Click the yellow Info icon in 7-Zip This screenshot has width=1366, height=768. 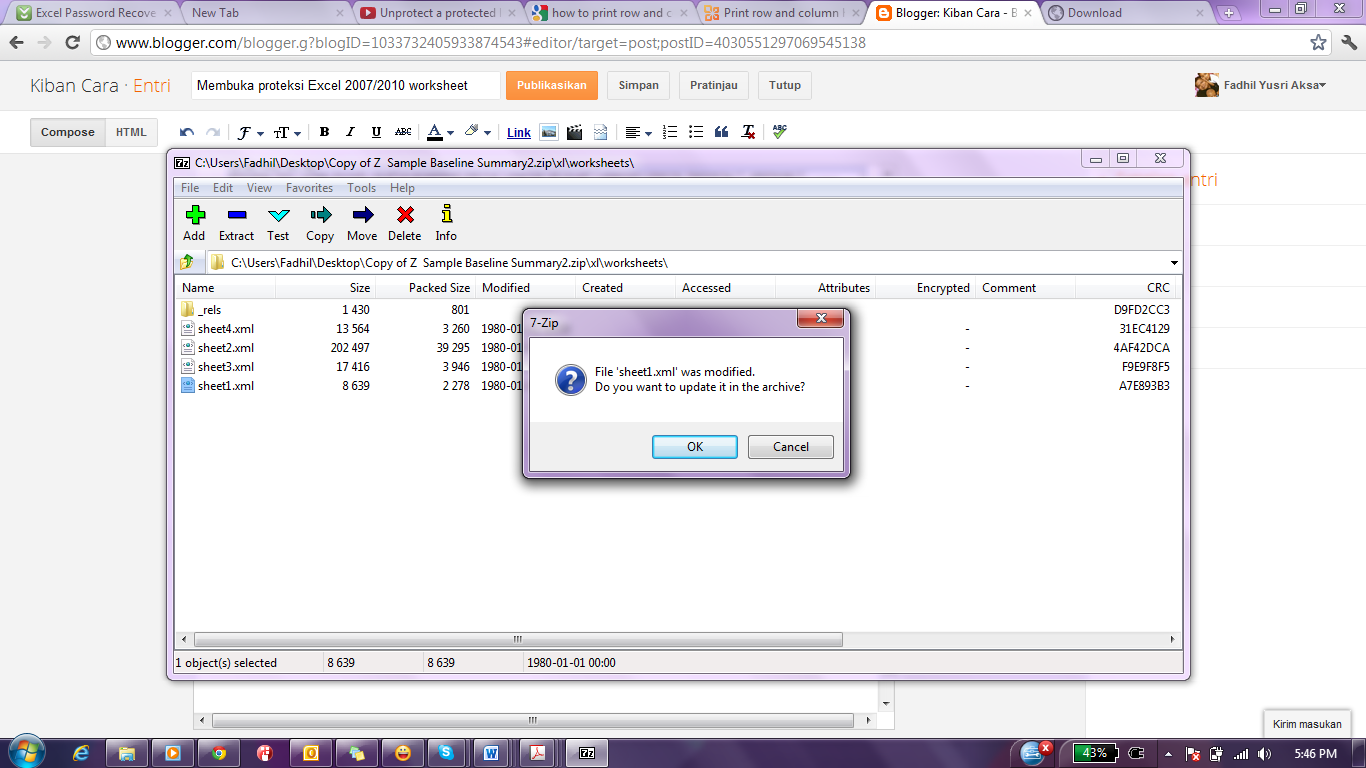pyautogui.click(x=446, y=214)
